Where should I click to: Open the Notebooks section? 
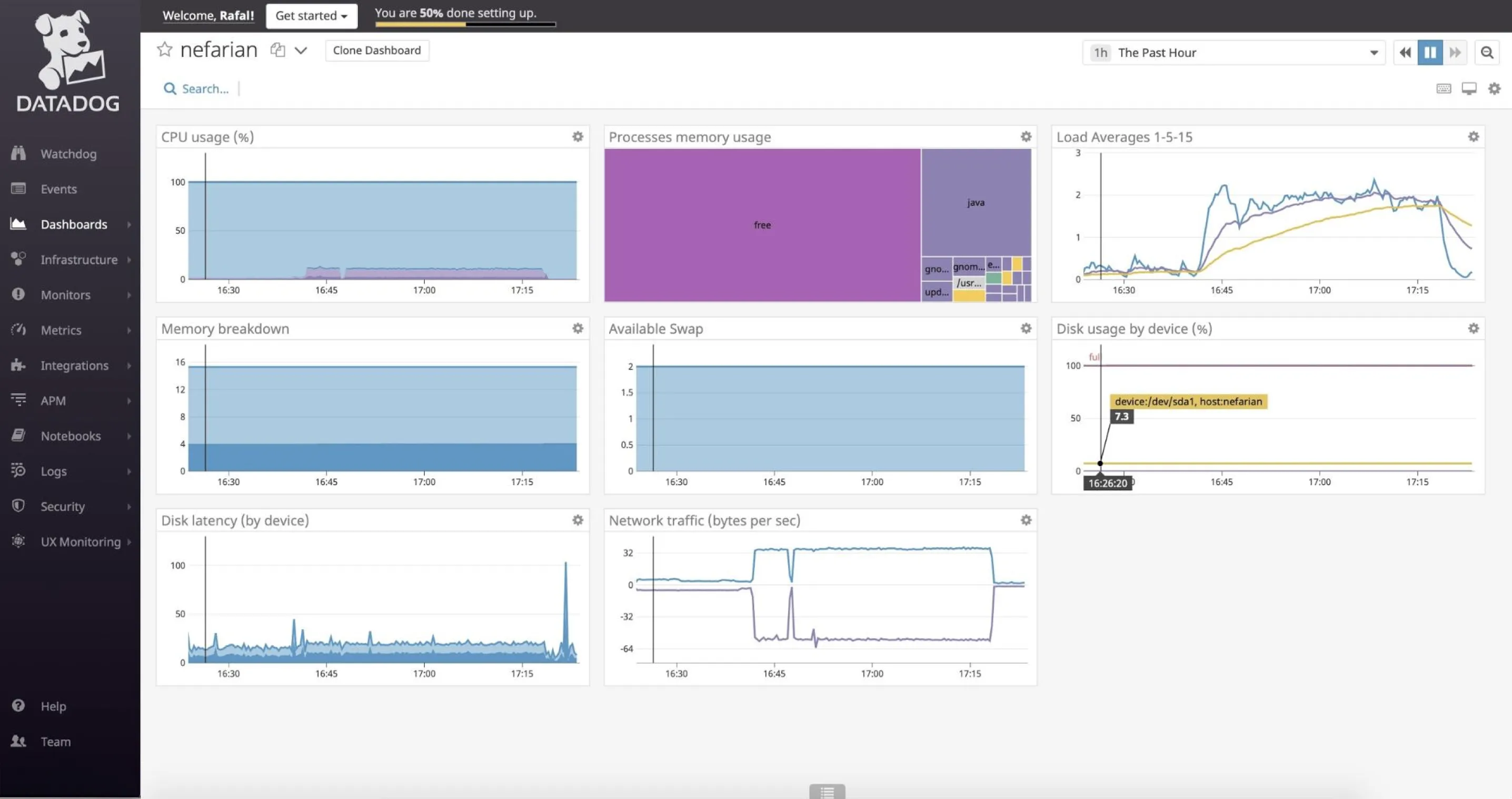pos(70,436)
